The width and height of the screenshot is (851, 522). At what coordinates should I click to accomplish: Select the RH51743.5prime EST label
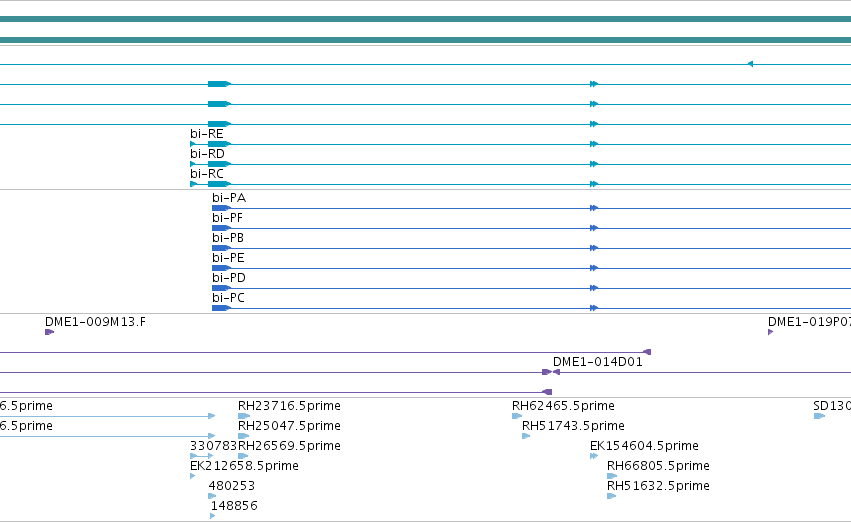point(573,426)
